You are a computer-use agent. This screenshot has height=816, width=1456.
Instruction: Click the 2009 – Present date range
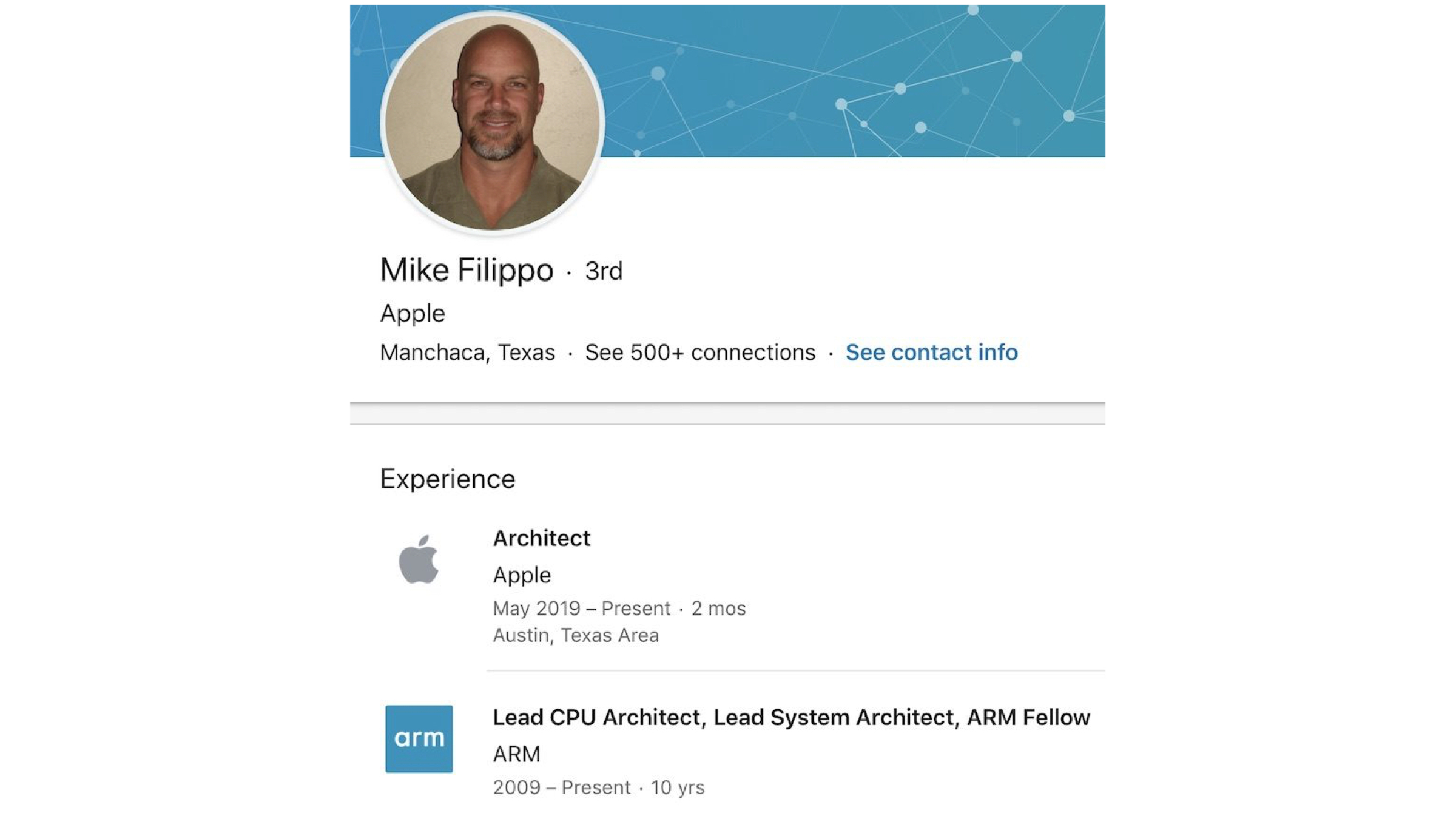pyautogui.click(x=561, y=787)
